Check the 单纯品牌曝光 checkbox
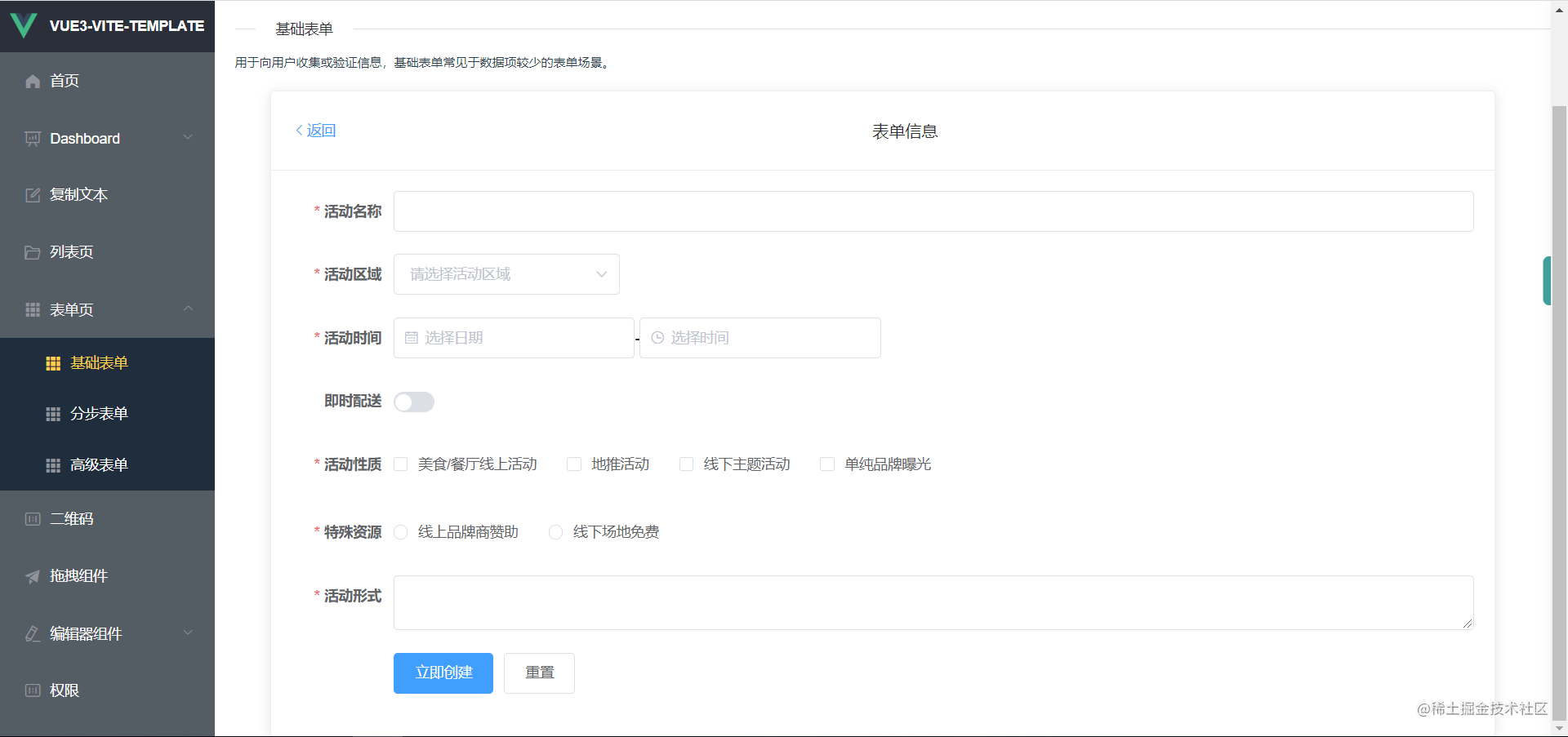The width and height of the screenshot is (1568, 737). pos(827,464)
